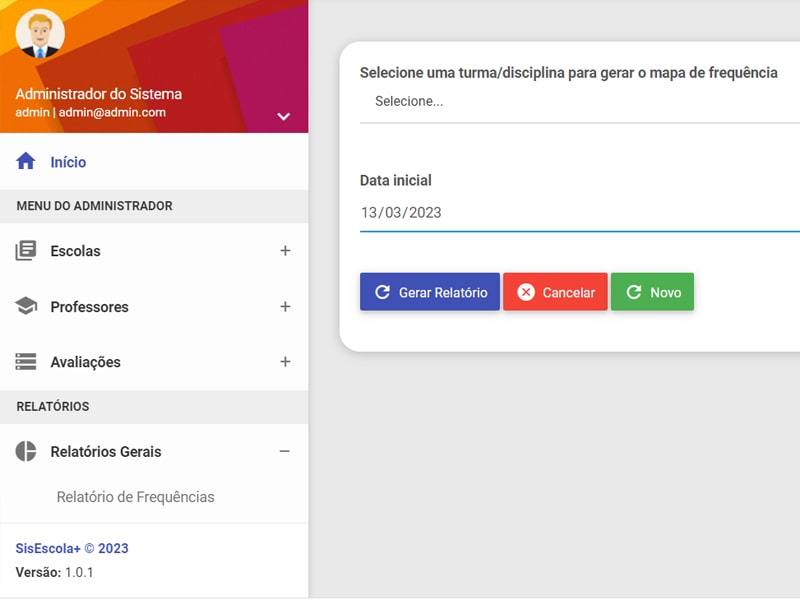
Task: Collapse Relatórios Gerais with minus sign
Action: pos(285,452)
